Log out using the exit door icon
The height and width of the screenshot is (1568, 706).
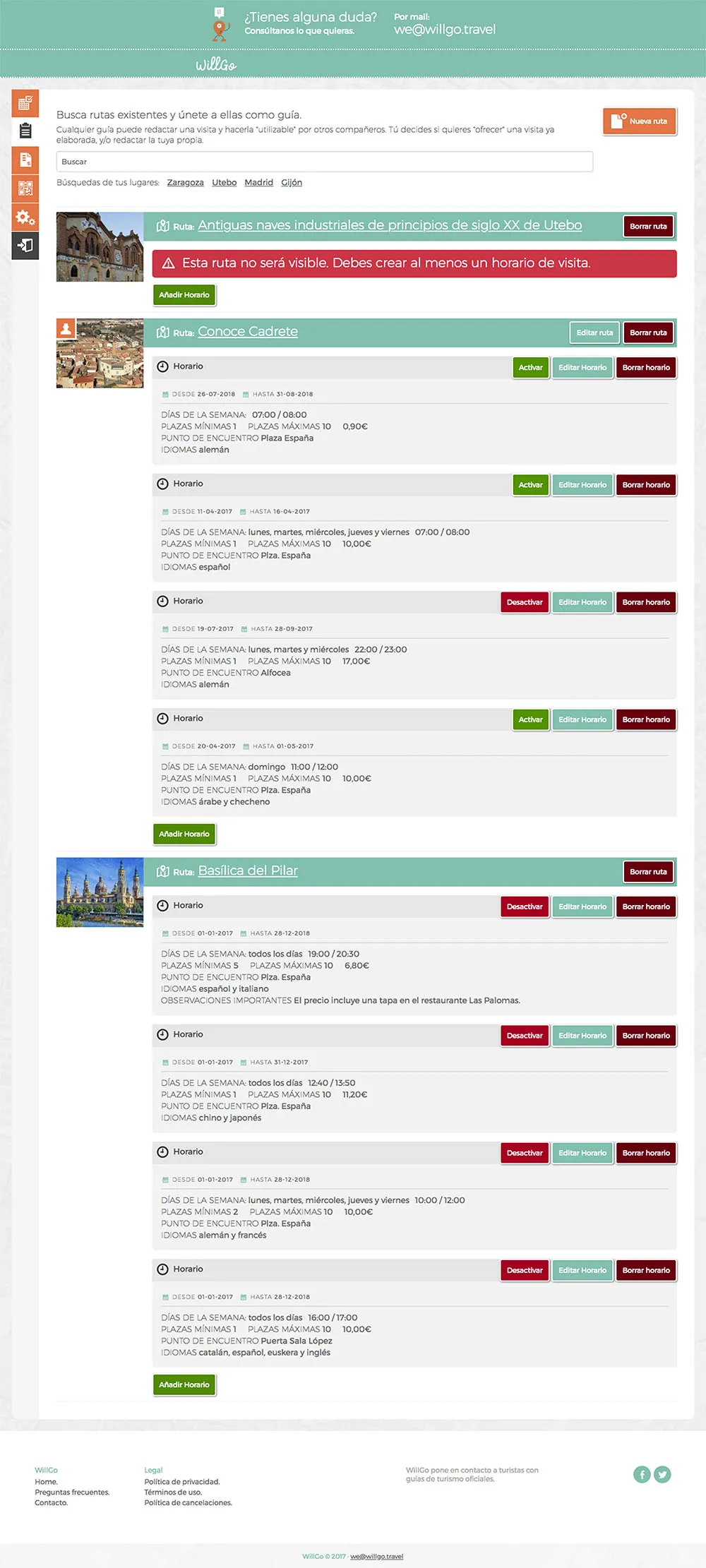(25, 246)
